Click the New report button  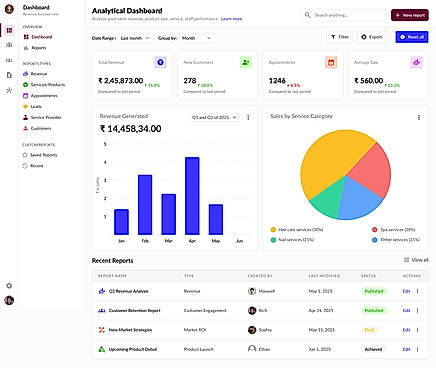point(410,15)
